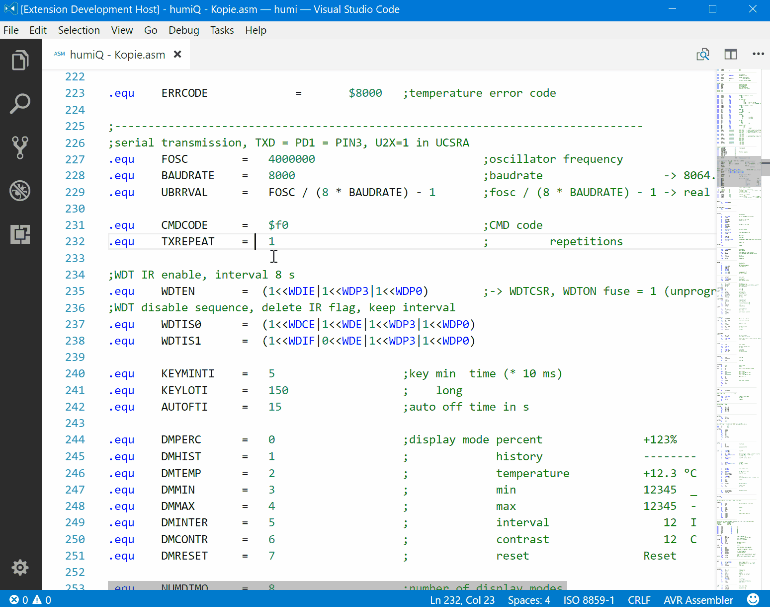The width and height of the screenshot is (770, 607).
Task: Open the Tasks menu
Action: 222,30
